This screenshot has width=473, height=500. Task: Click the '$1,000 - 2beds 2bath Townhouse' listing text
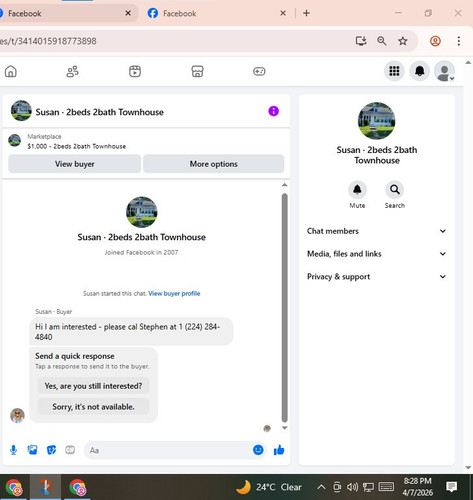(x=77, y=146)
